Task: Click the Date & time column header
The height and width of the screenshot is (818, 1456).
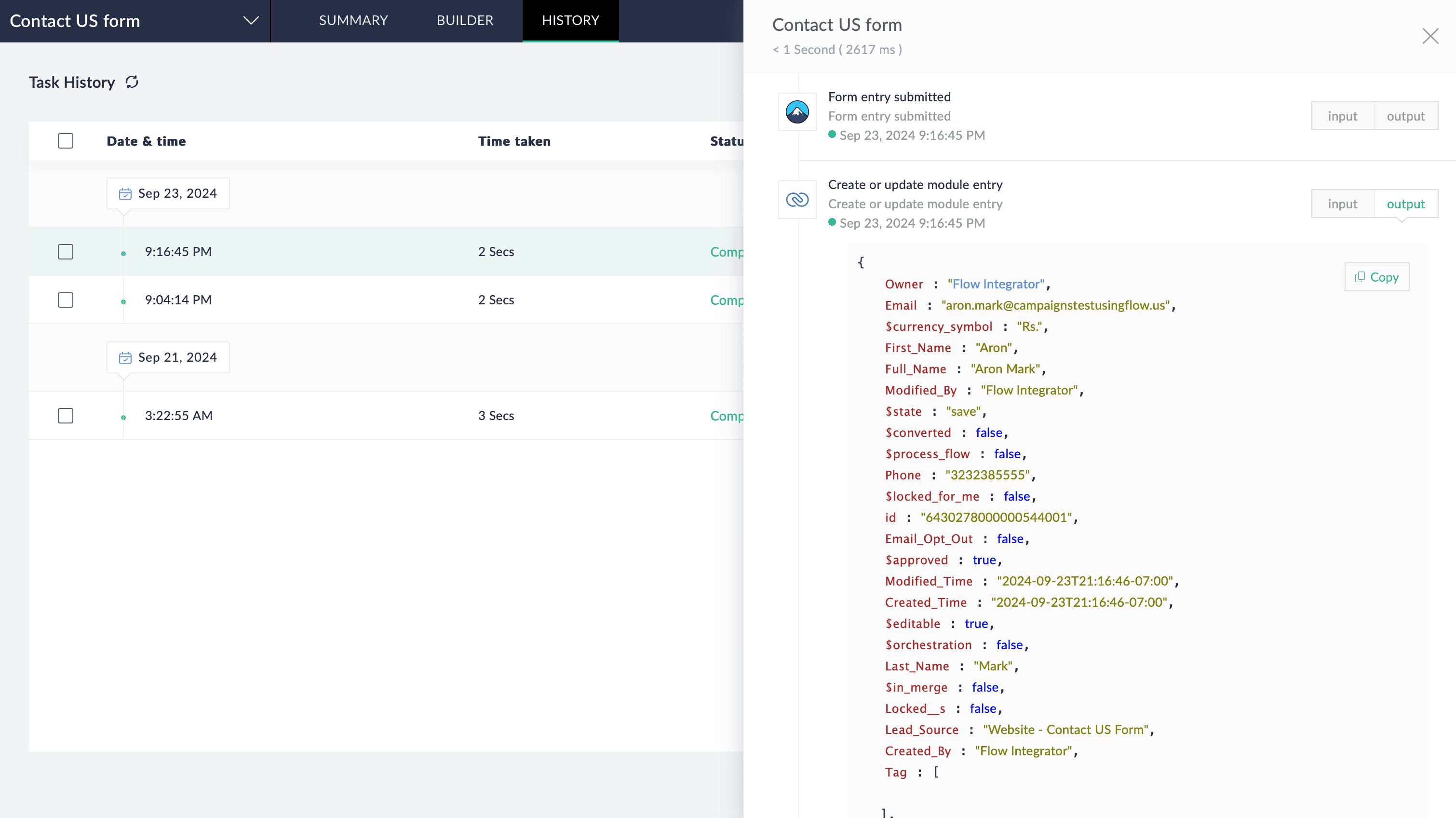Action: 147,141
